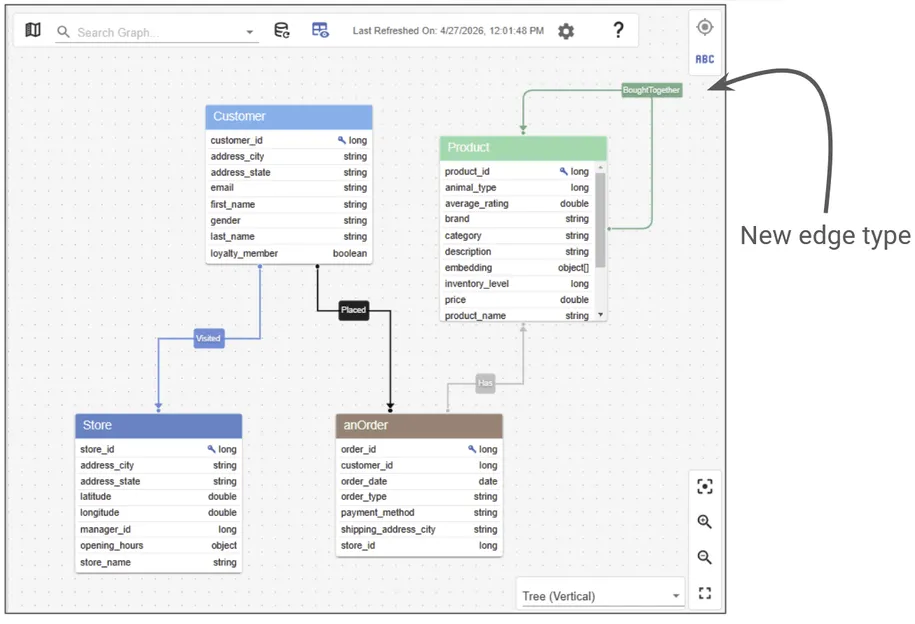The width and height of the screenshot is (915, 624).
Task: Select the email row in Customer
Action: tap(289, 188)
